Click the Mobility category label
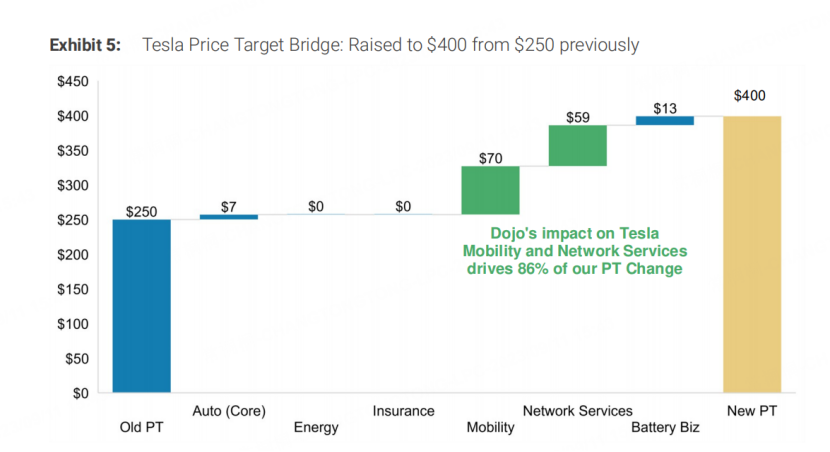Screen dimensions: 830x452 pyautogui.click(x=490, y=428)
